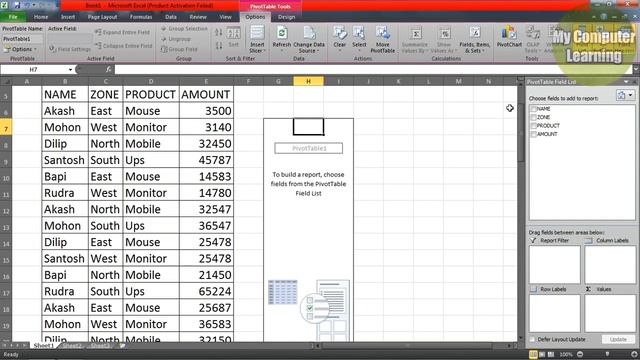Open the Home tab
The image size is (640, 360).
click(41, 17)
